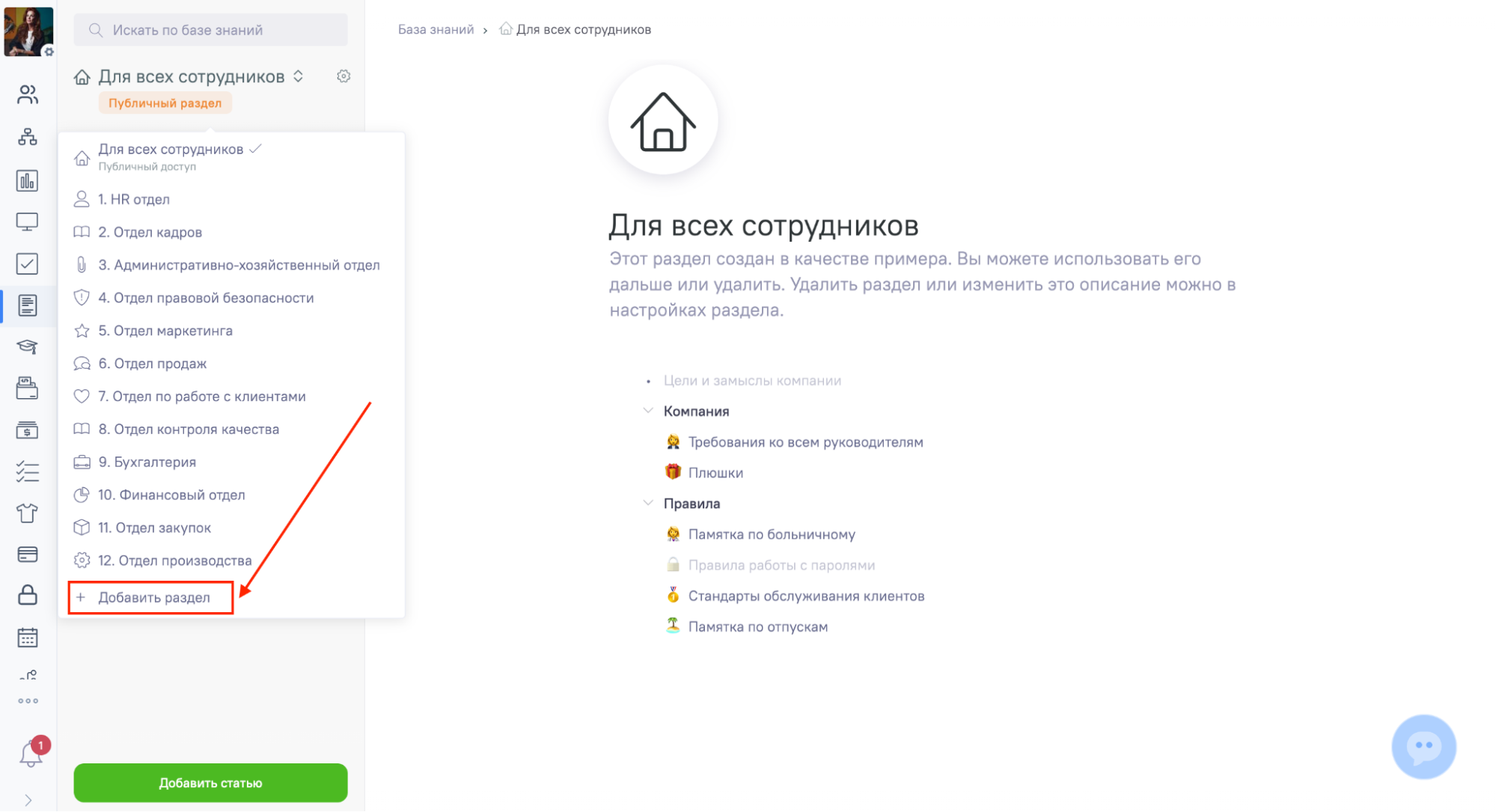
Task: Collapse the Компания group chevron
Action: 648,411
